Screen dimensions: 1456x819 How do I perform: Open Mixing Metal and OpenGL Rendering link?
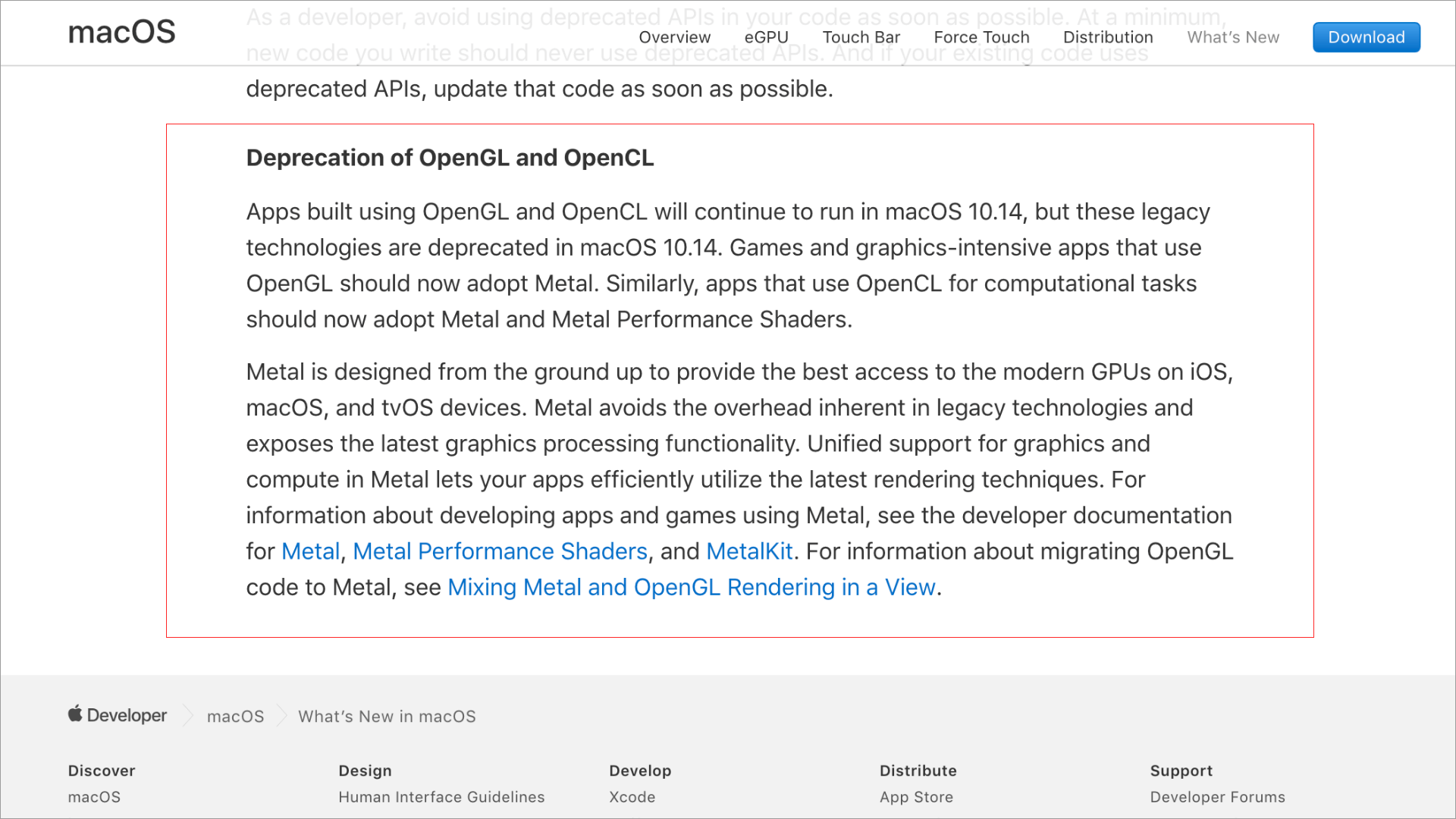point(691,587)
